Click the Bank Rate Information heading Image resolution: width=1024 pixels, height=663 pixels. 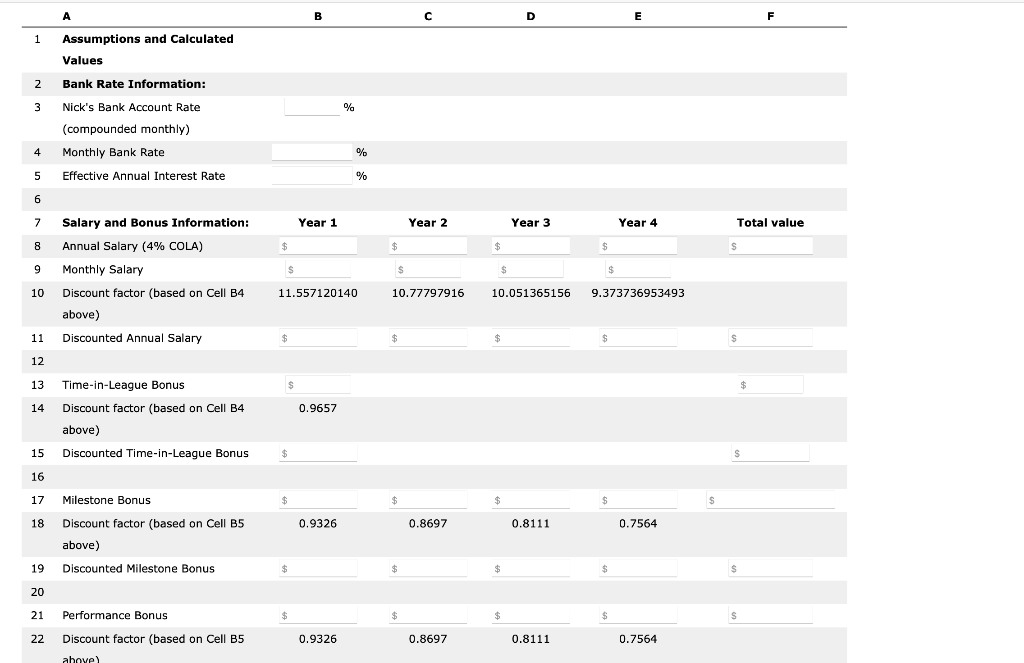coord(134,84)
